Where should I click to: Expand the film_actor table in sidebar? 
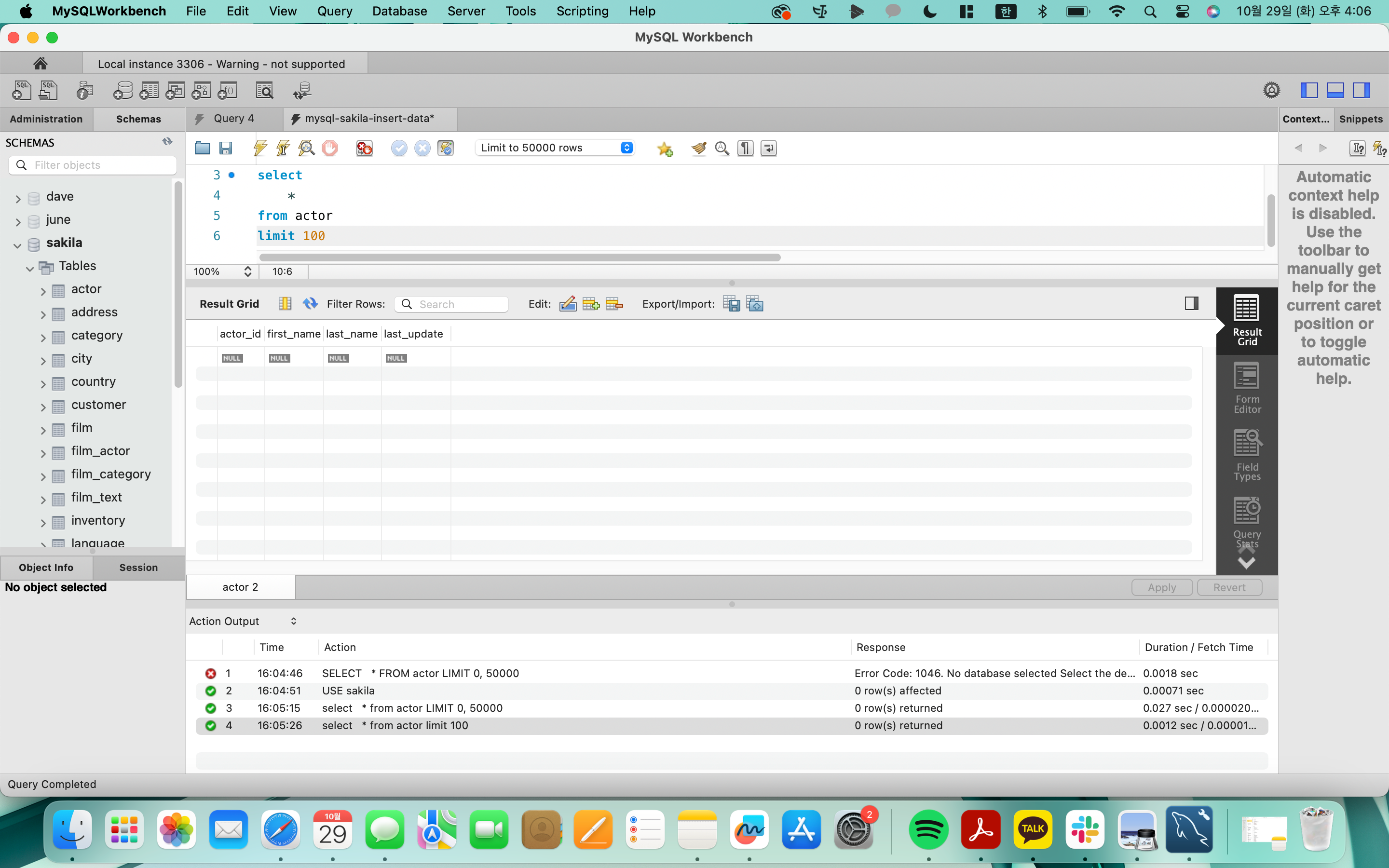point(41,451)
